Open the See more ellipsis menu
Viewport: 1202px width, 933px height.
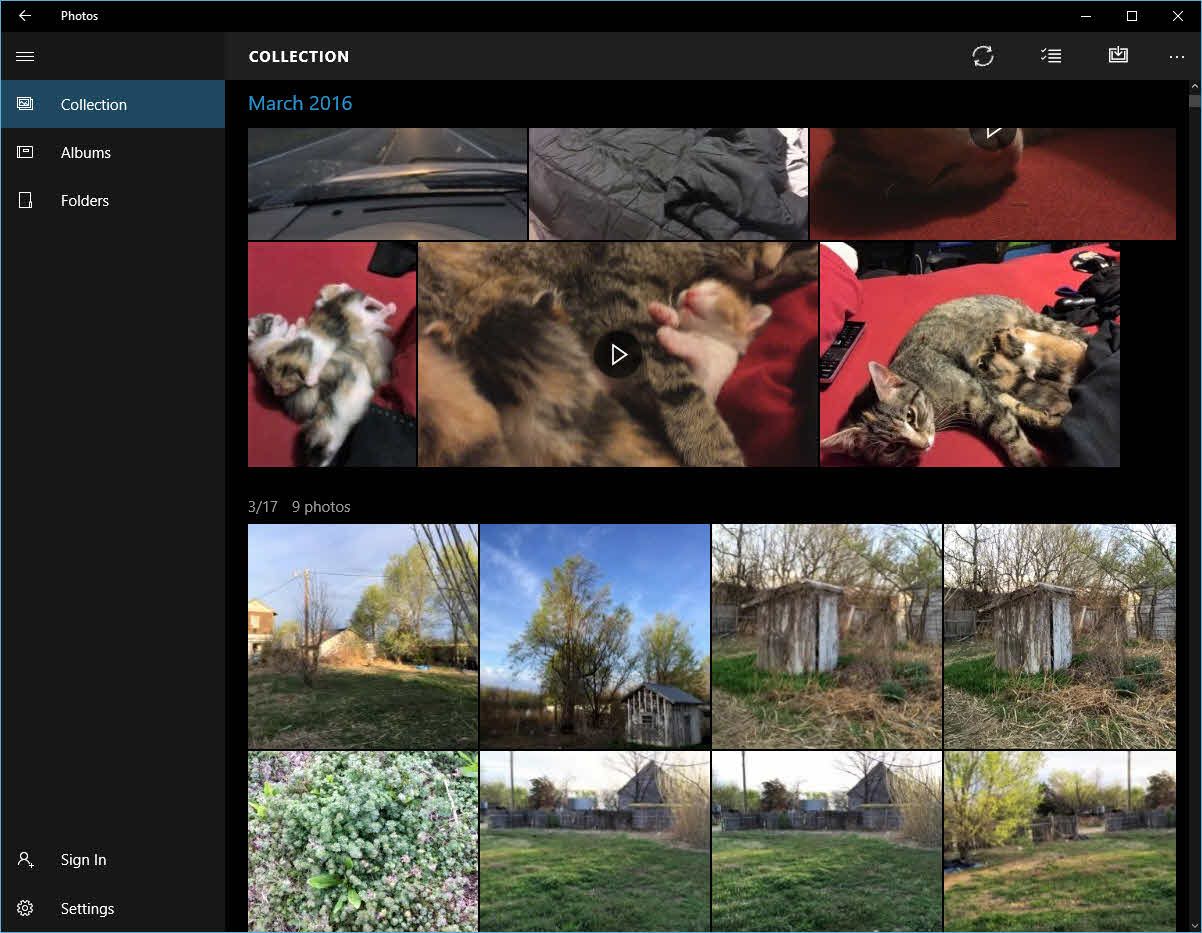(1176, 57)
